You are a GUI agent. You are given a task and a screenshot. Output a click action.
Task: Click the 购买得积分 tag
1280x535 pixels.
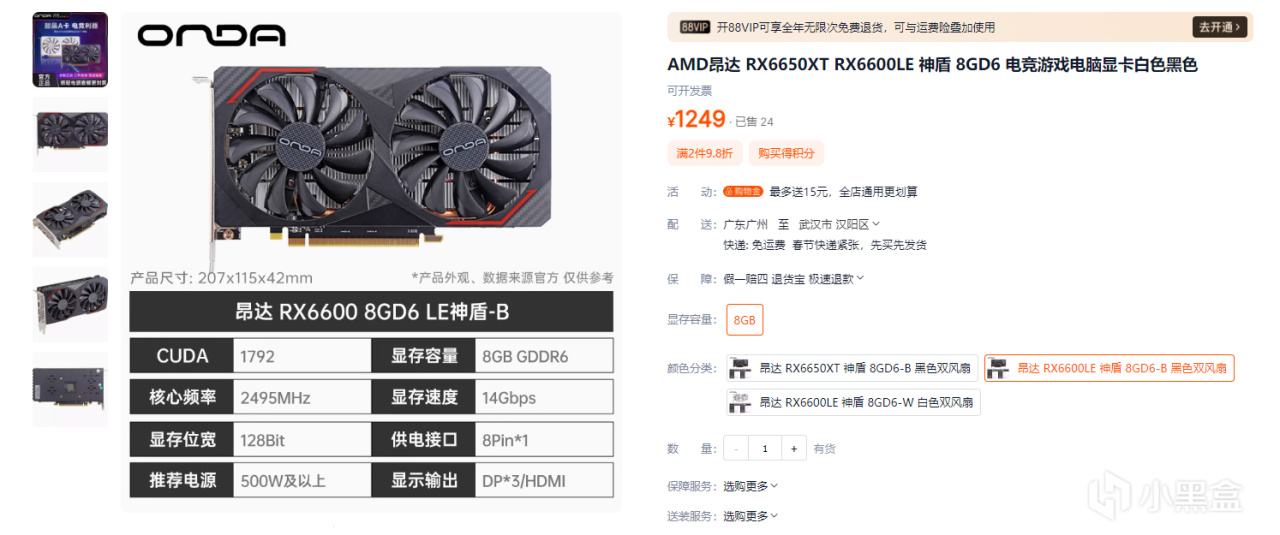[786, 153]
